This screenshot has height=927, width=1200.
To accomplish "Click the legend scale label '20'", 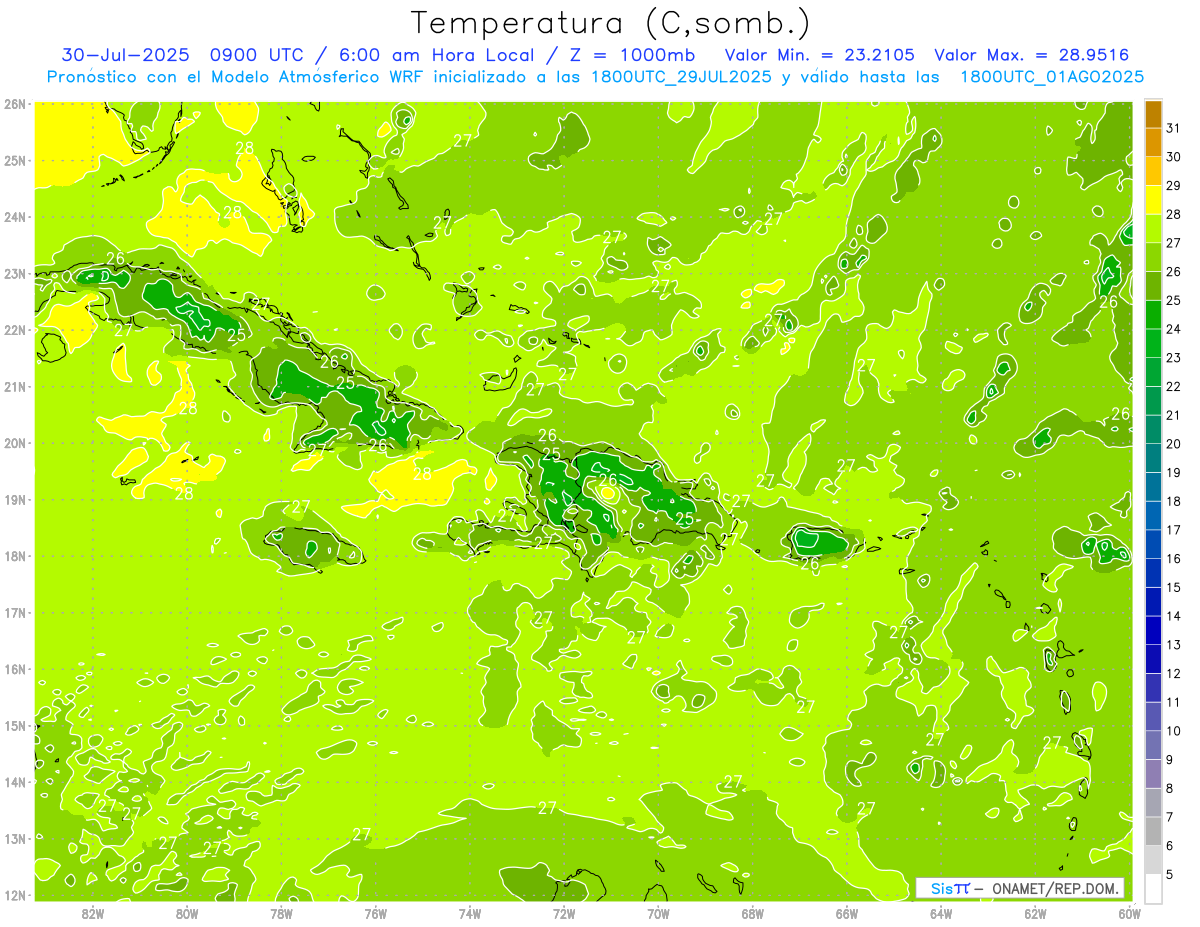I will tap(1173, 444).
